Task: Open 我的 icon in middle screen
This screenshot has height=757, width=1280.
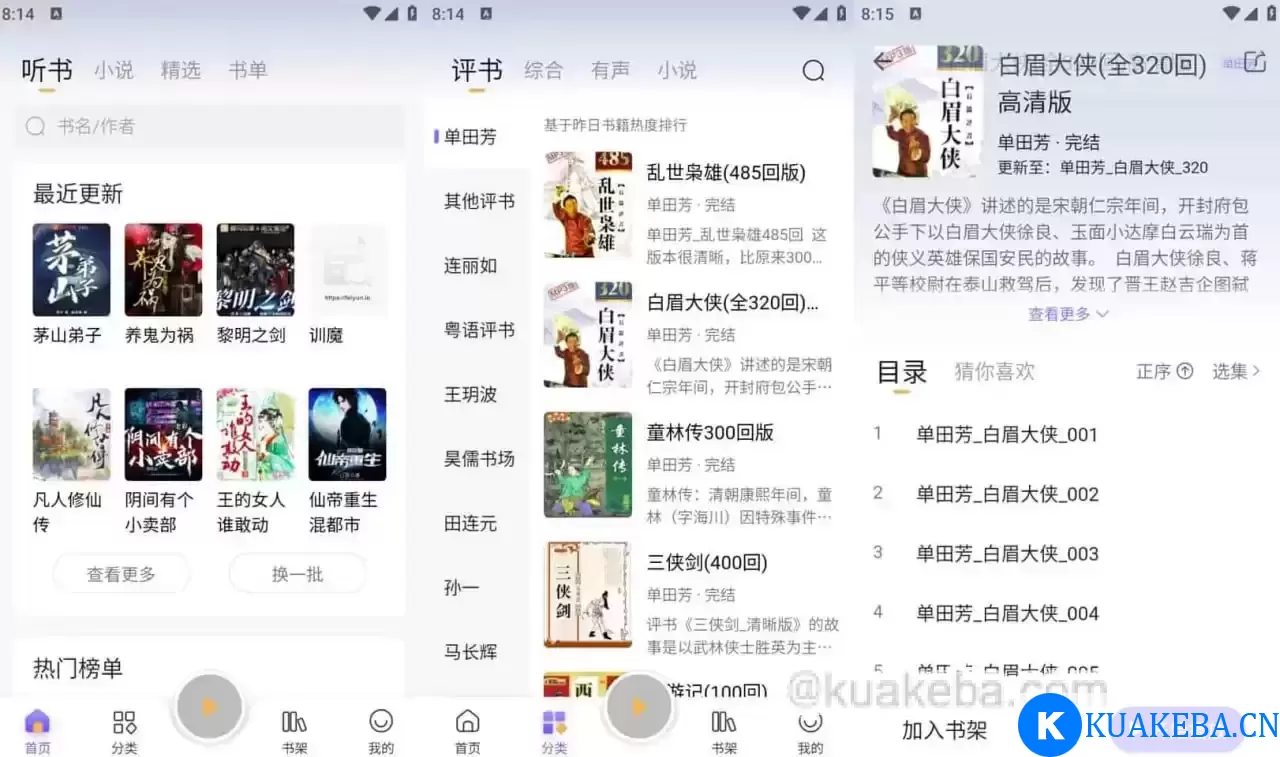Action: [x=810, y=722]
